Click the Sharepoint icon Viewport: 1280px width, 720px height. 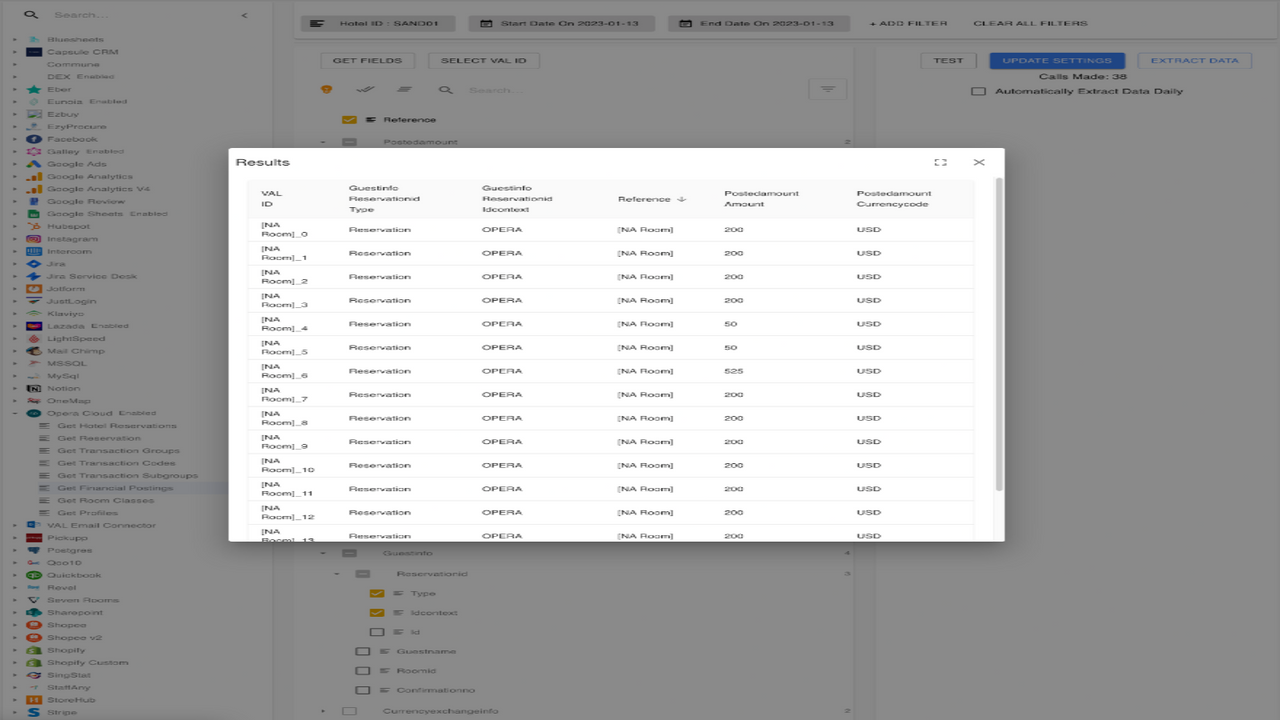pos(34,613)
